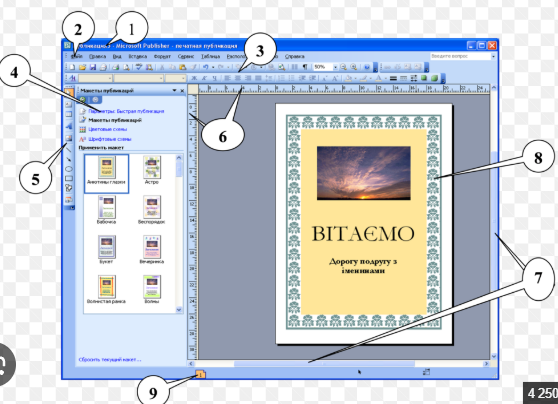Align text left
This screenshot has width=558, height=404.
(227, 78)
